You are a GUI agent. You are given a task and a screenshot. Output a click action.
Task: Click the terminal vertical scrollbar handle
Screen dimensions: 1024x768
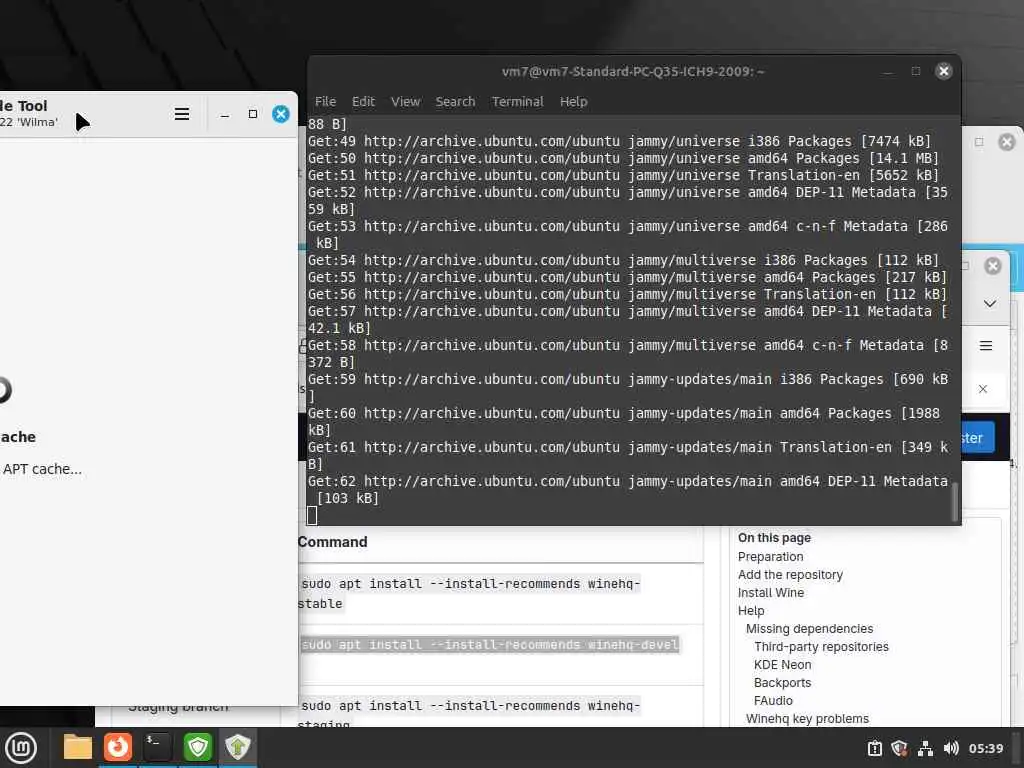pos(955,502)
